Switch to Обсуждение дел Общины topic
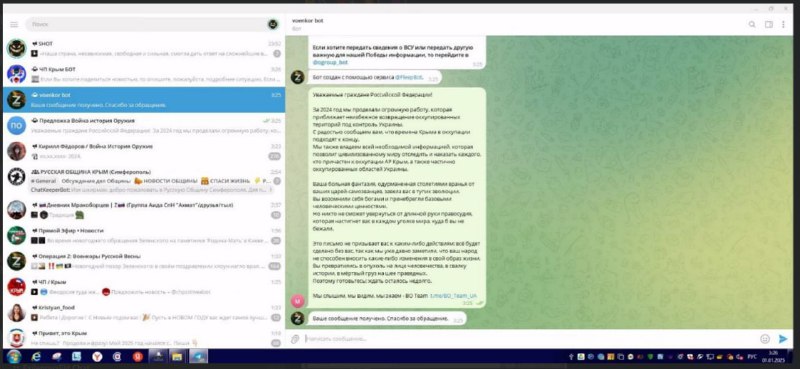The height and width of the screenshot is (369, 800). [96, 181]
